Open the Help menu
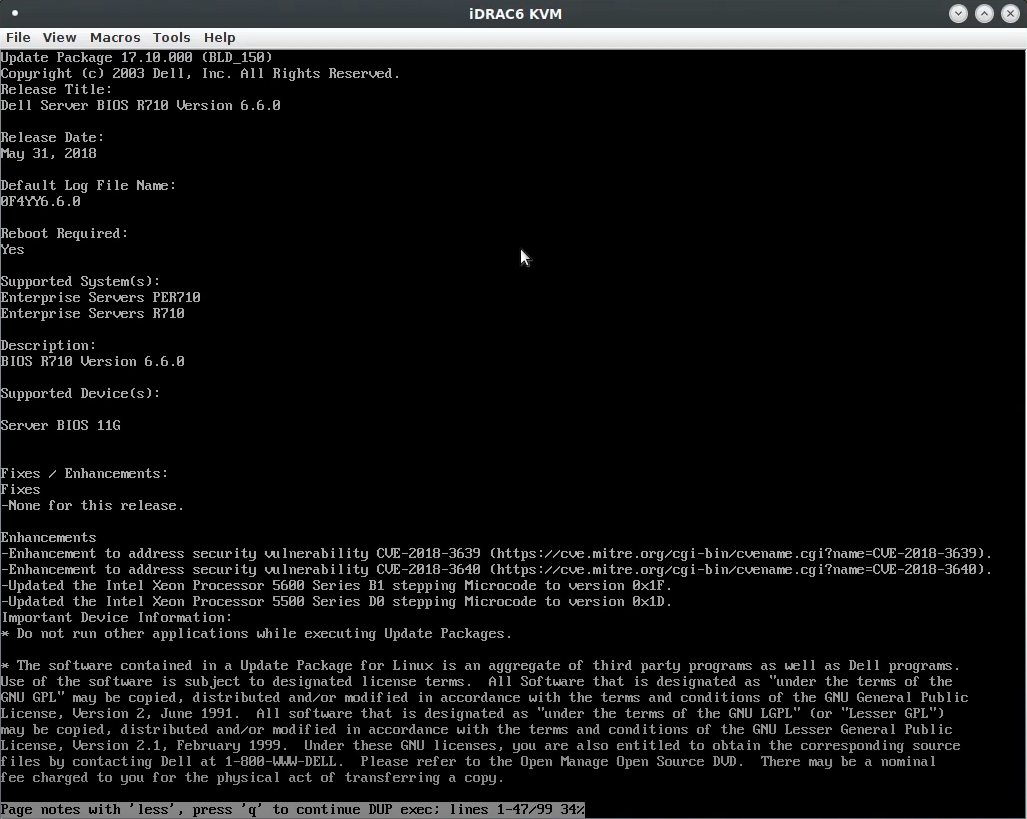1027x819 pixels. [219, 37]
